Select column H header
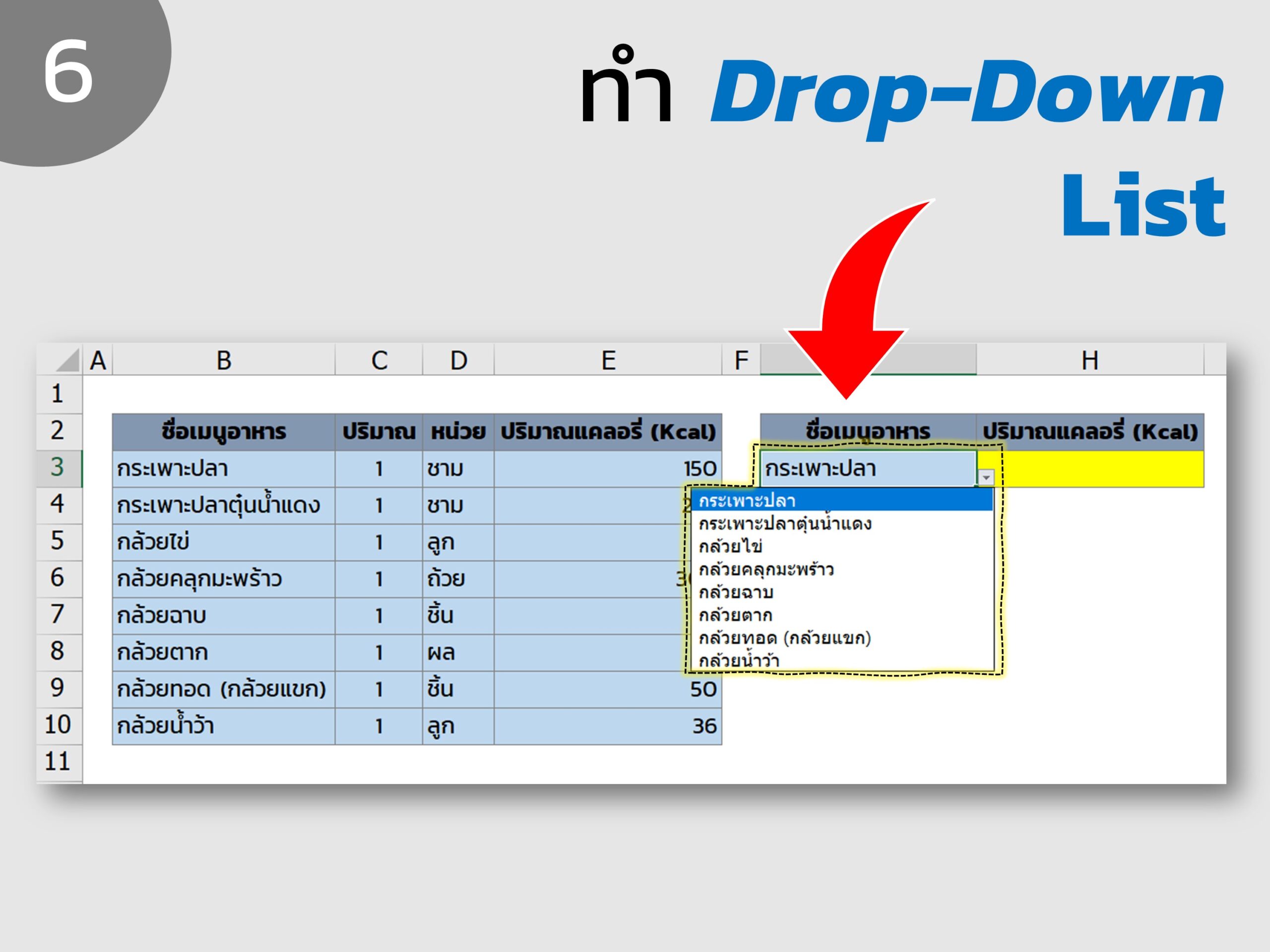This screenshot has width=1270, height=952. 1090,360
